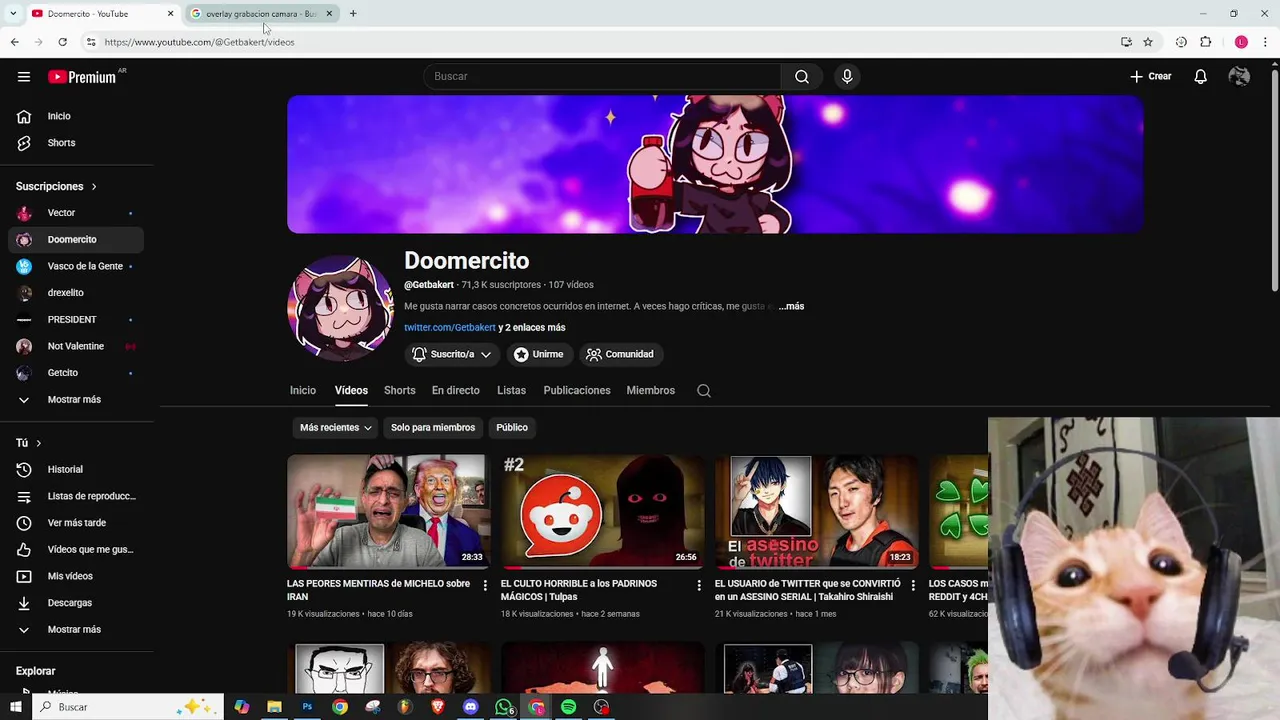
Task: Open the YouTube hamburger guide menu
Action: pos(24,77)
